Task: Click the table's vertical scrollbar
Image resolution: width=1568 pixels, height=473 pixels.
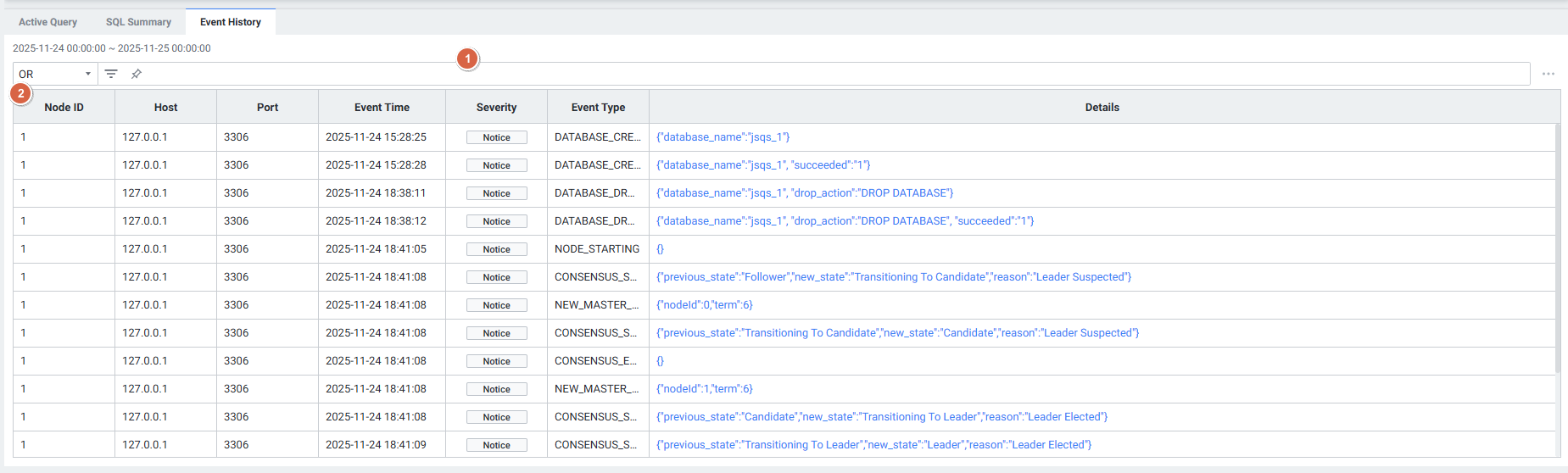Action: (x=1557, y=246)
